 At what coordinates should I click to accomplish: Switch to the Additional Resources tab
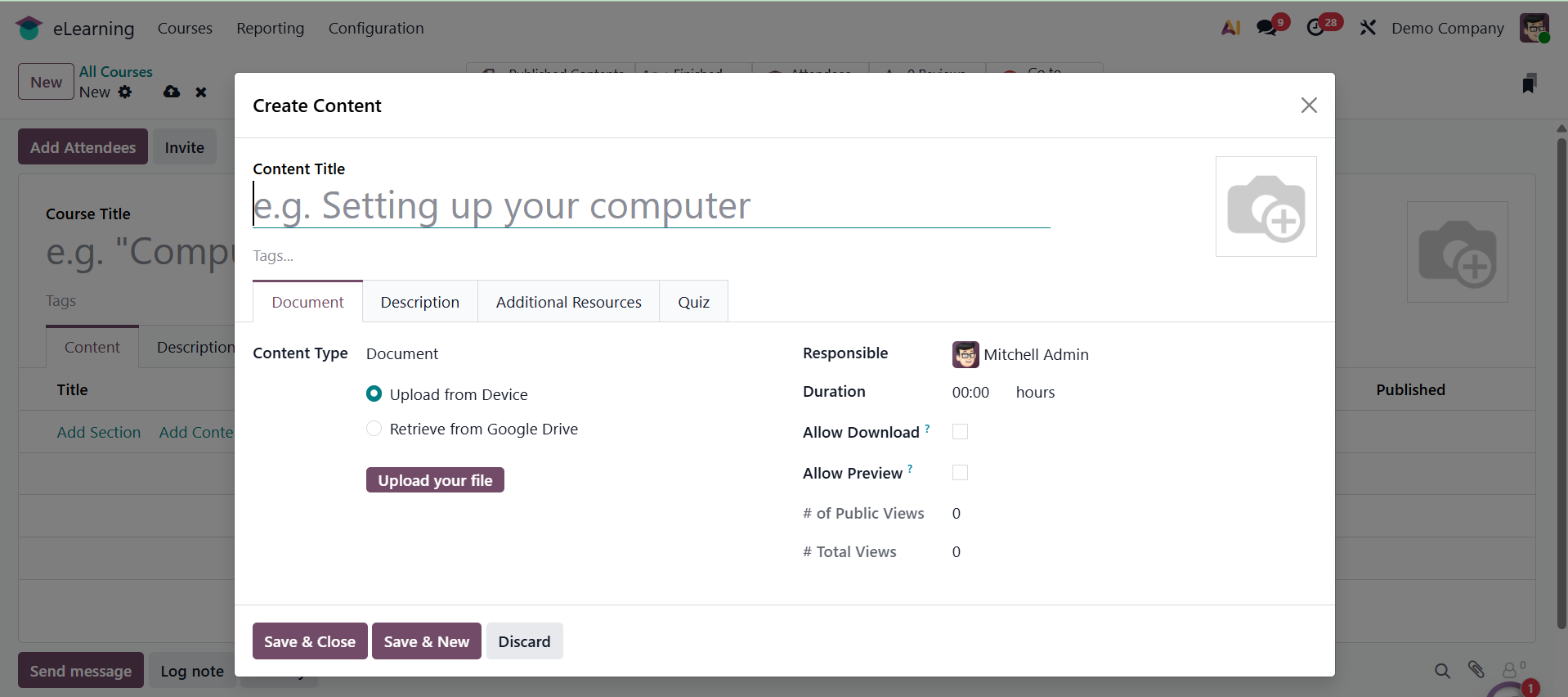point(569,302)
